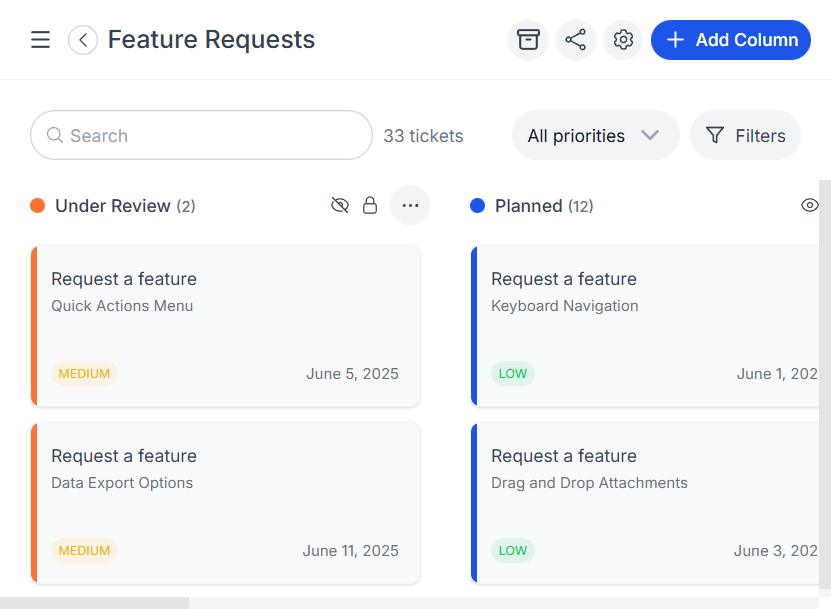Open the Quick Actions Menu ticket
Image resolution: width=831 pixels, height=609 pixels.
[226, 326]
